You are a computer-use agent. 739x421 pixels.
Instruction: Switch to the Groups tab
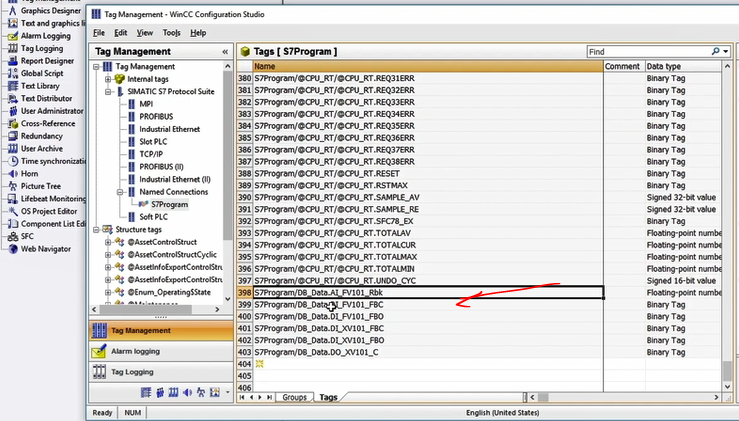[295, 397]
